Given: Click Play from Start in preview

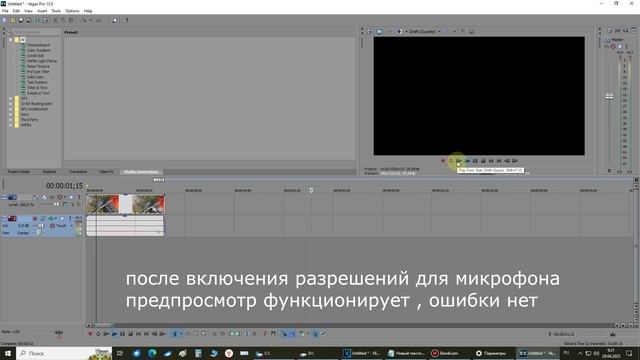Looking at the screenshot, I should [x=459, y=161].
